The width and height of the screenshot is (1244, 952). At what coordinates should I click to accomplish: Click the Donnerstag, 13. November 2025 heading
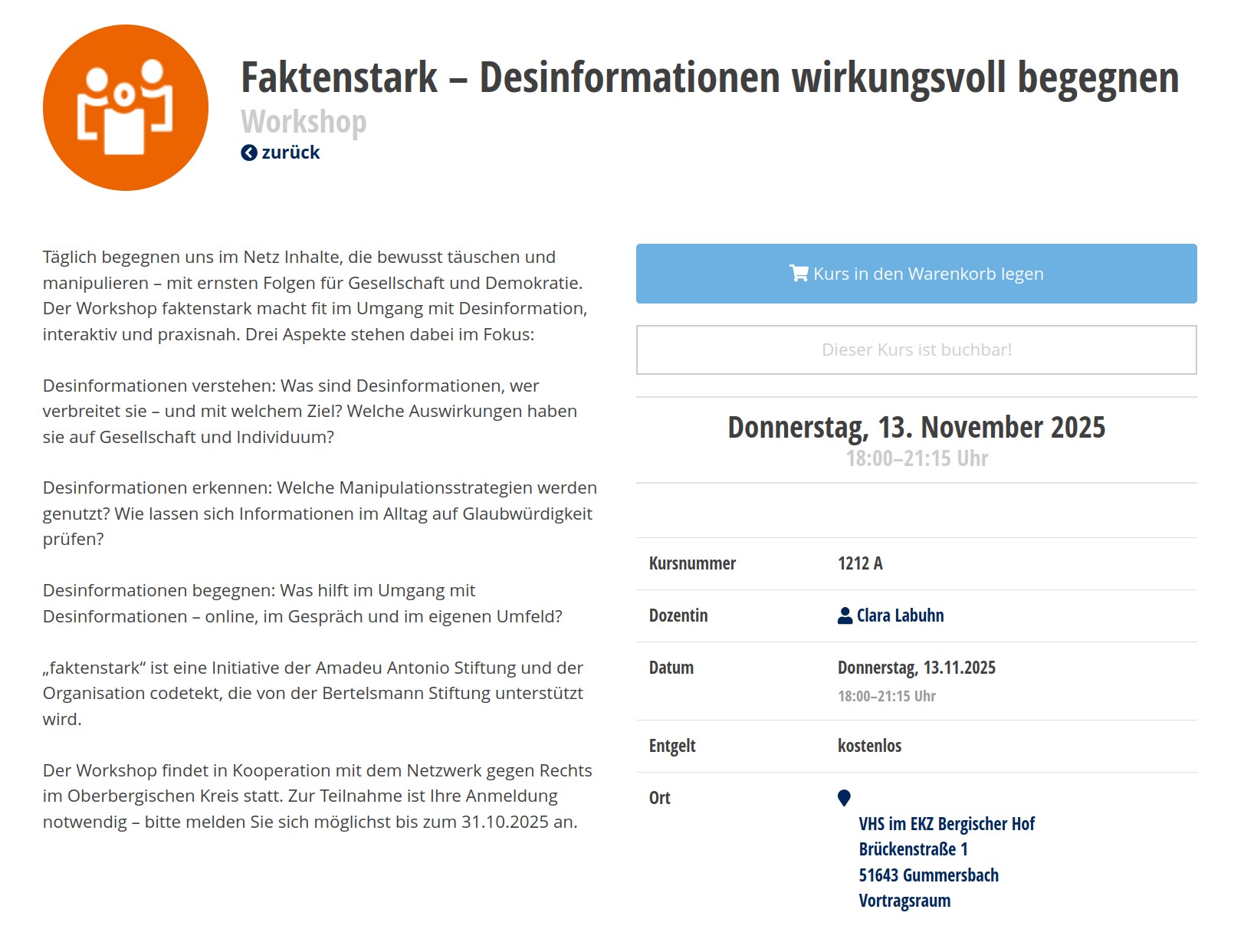(916, 427)
